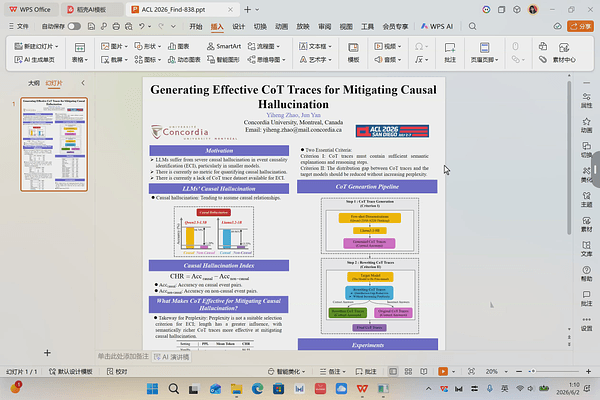Insert a SmartArt graphic

point(224,46)
